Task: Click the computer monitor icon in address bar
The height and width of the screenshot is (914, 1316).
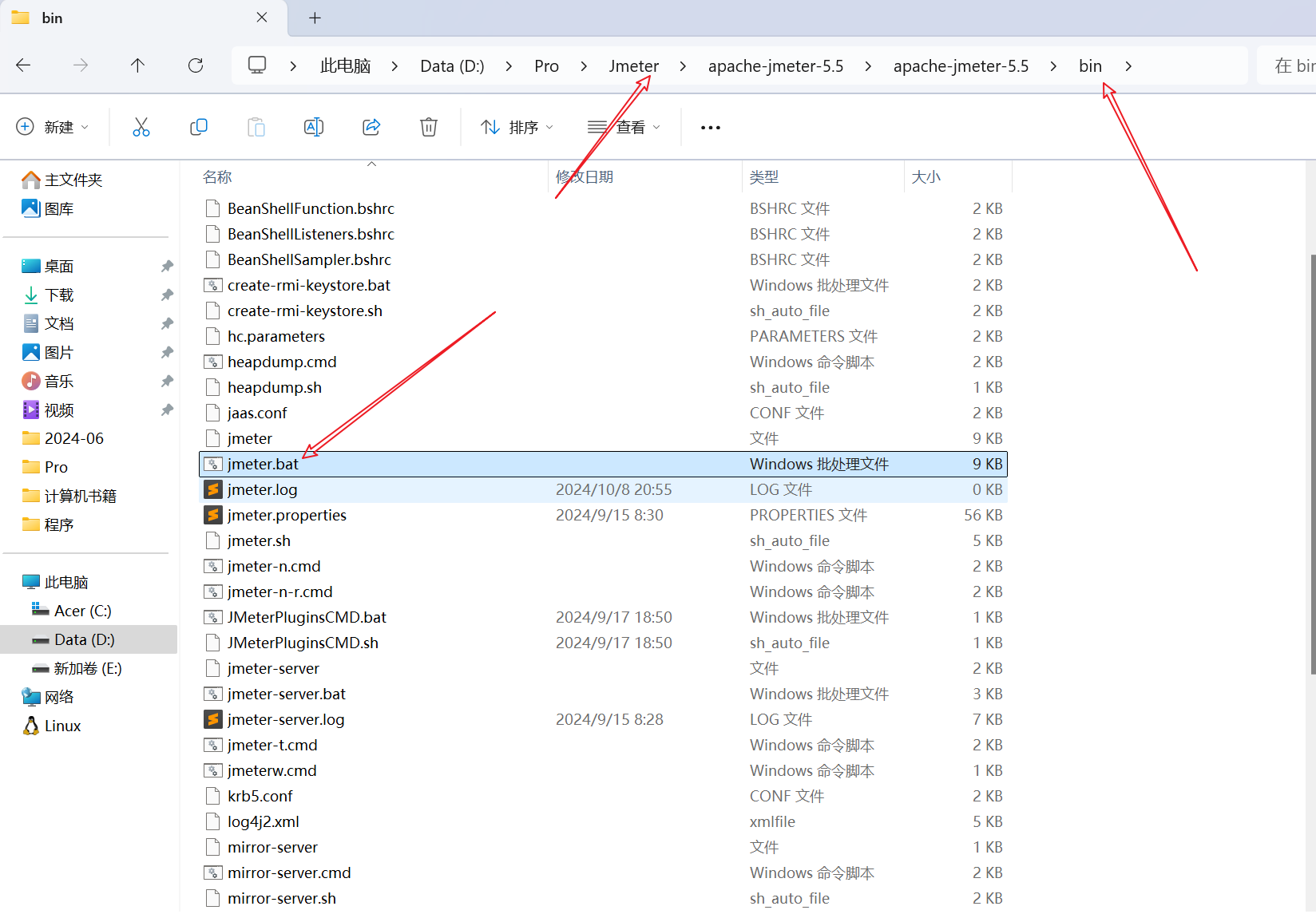Action: (257, 65)
